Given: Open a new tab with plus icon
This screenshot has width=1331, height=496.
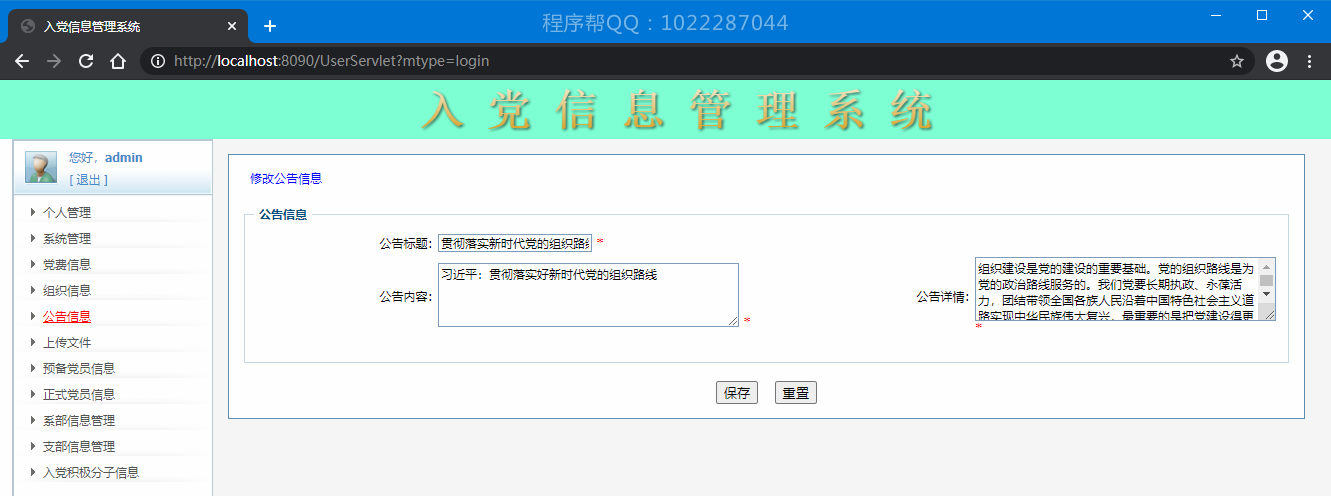Looking at the screenshot, I should click(x=270, y=26).
